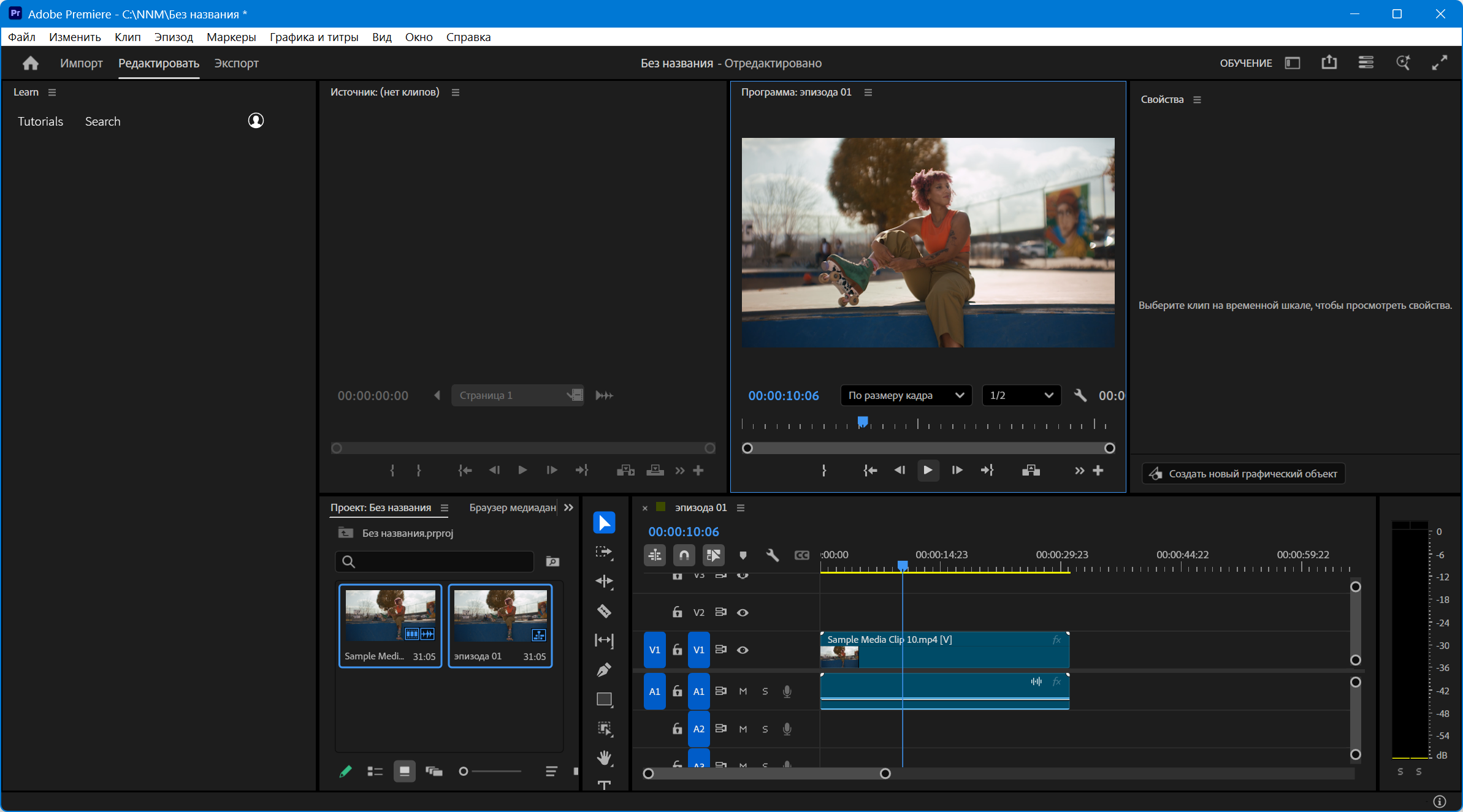Open the 1/2 playback resolution dropdown

tap(1021, 395)
